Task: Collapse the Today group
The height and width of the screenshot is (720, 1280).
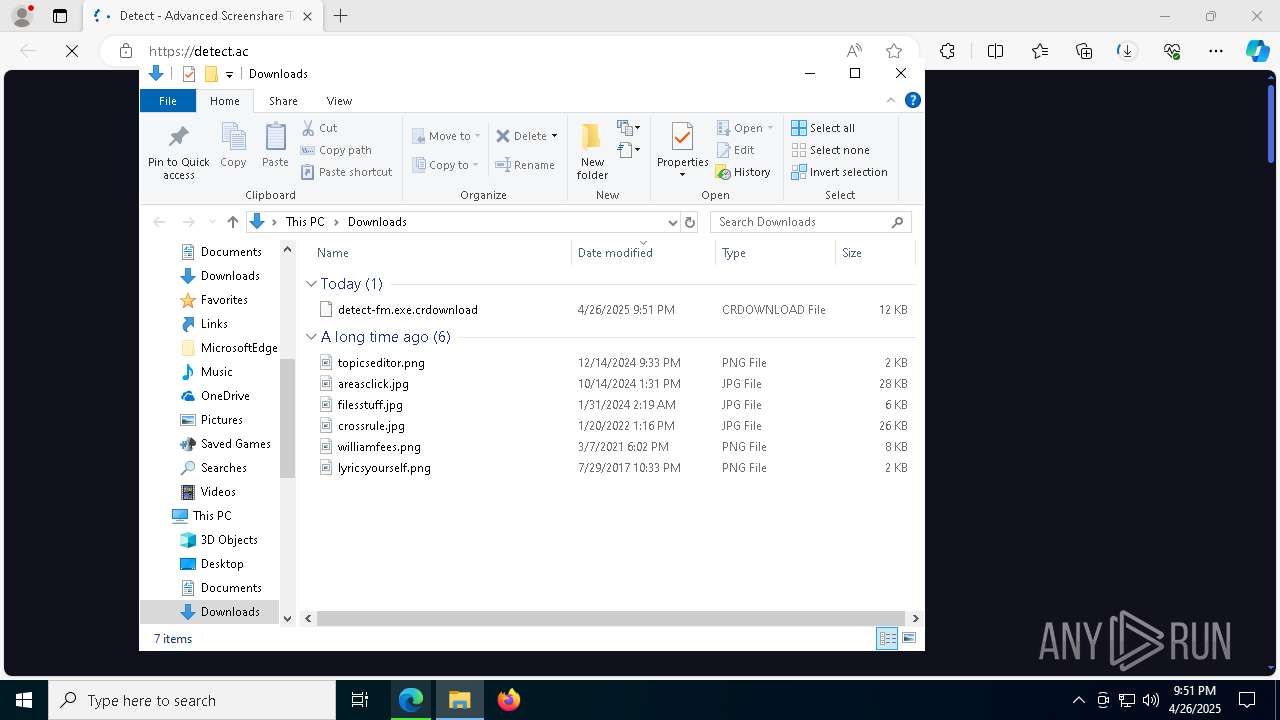Action: click(311, 284)
